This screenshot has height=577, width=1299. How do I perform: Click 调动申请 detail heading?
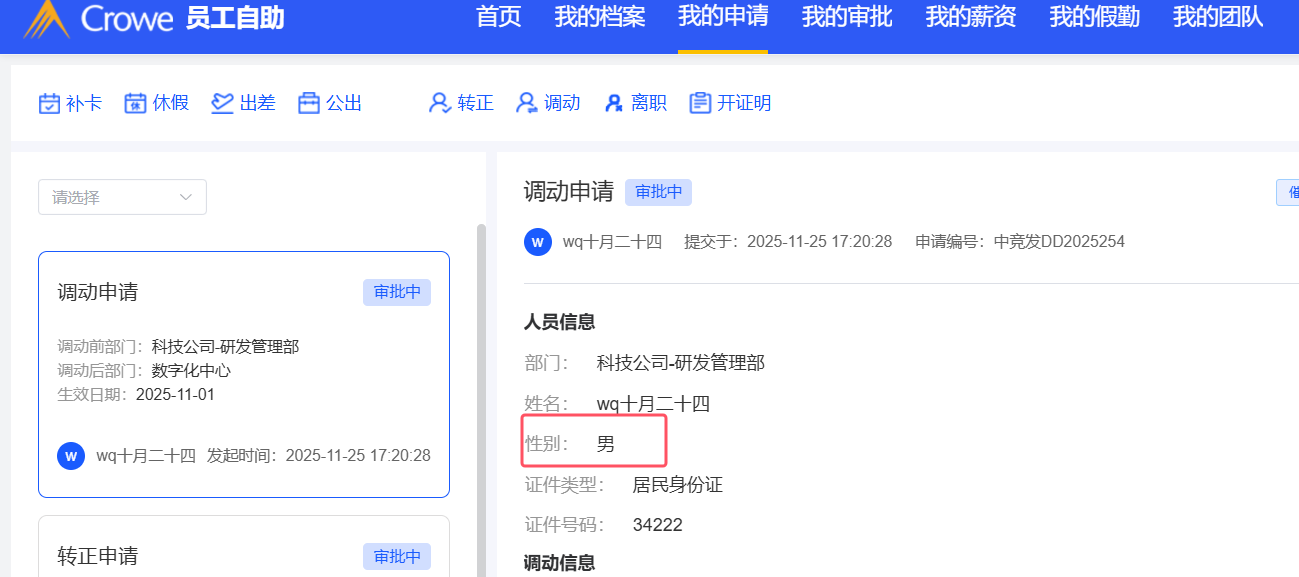(x=568, y=192)
